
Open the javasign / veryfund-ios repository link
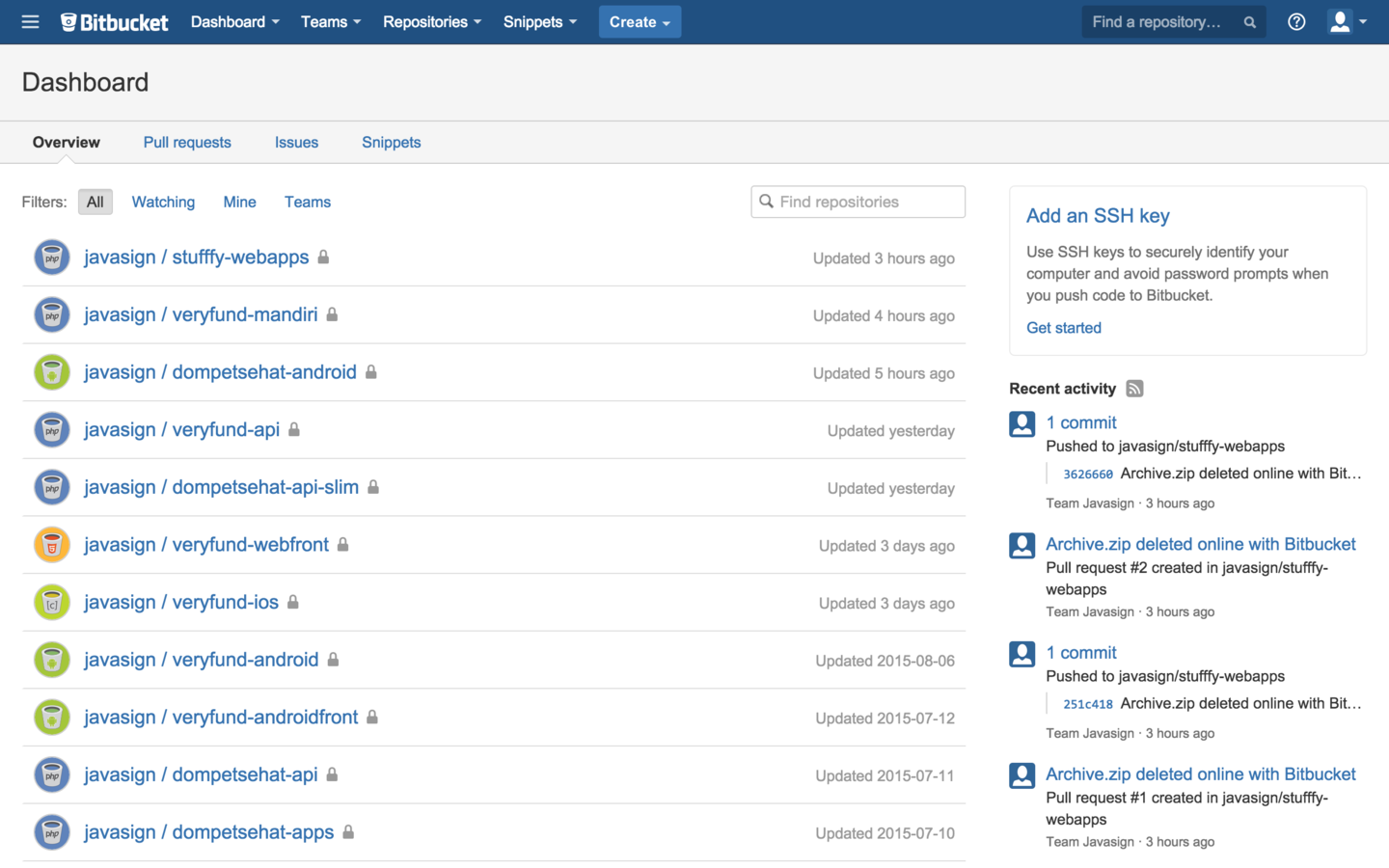[x=181, y=603]
